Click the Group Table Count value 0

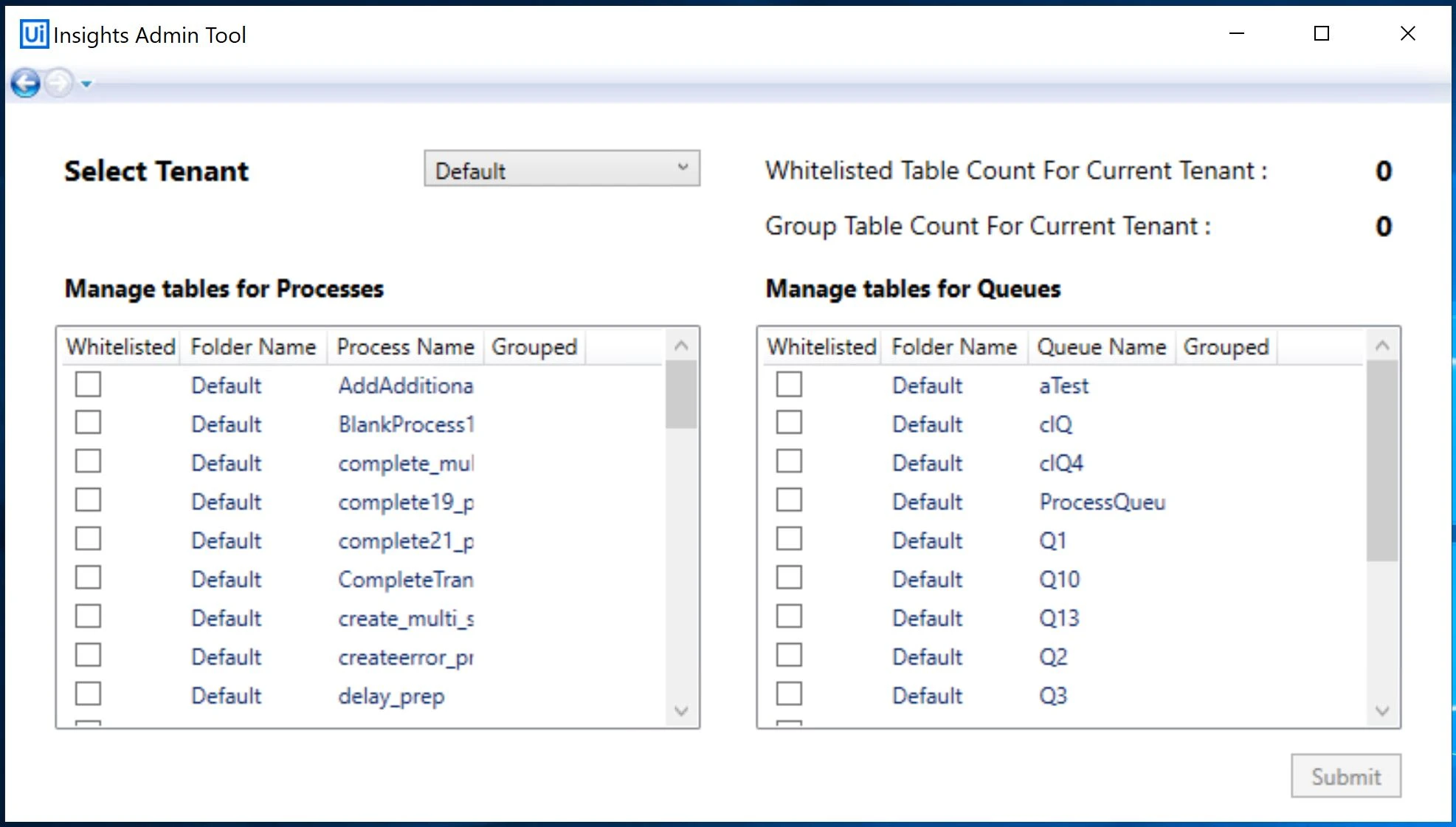[x=1384, y=227]
